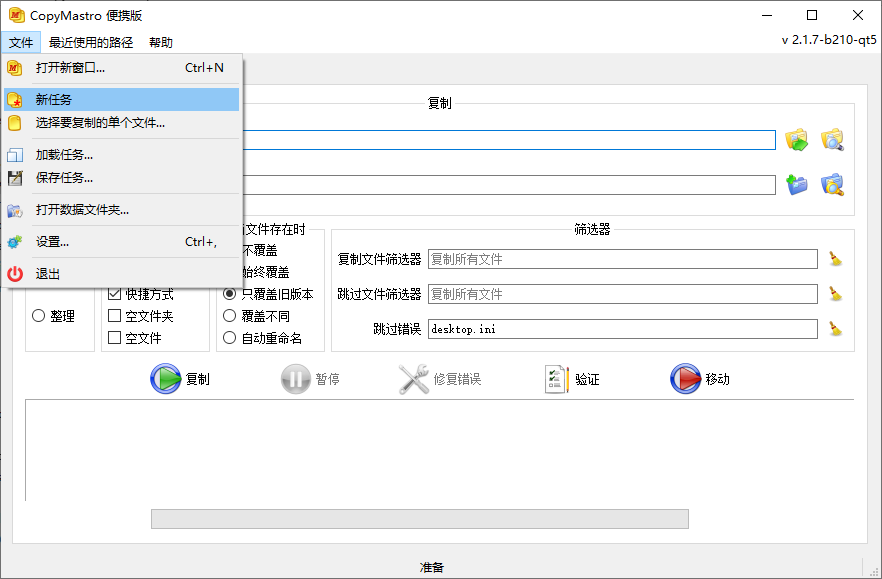The image size is (882, 579).
Task: Close the 文件 menu from the menu bar
Action: pos(21,42)
